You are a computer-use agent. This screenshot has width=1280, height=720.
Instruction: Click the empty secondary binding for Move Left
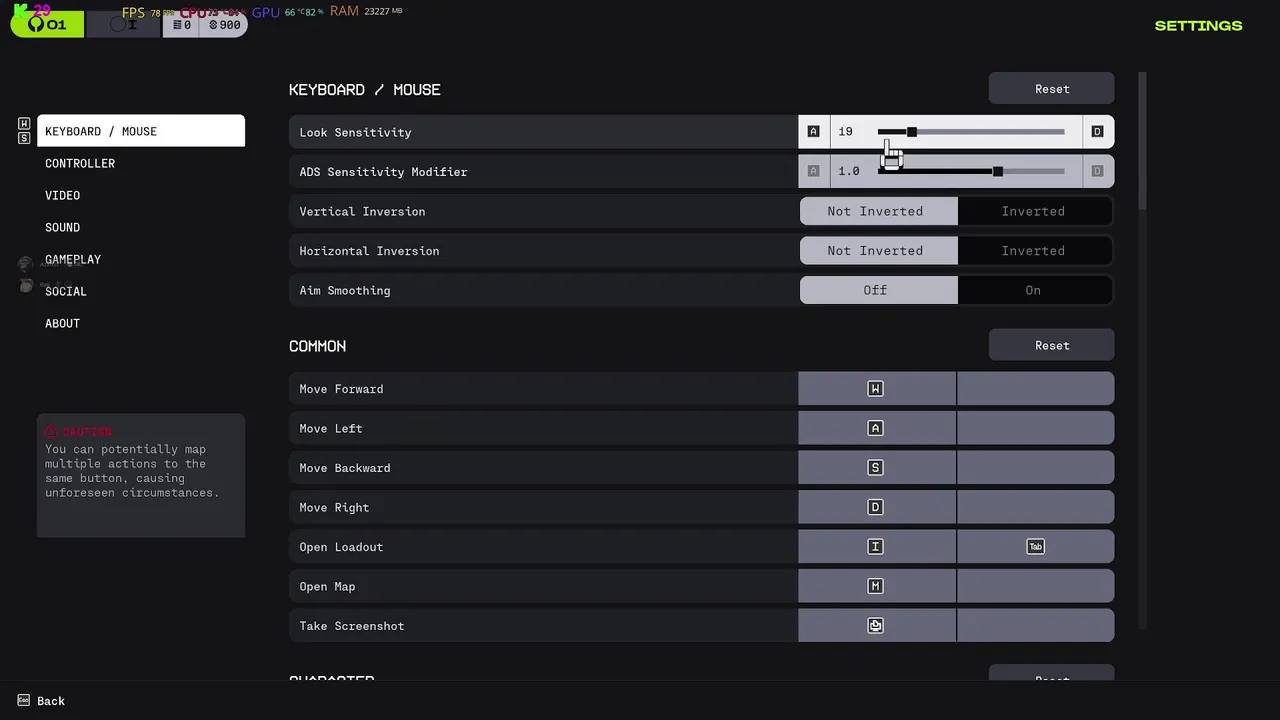point(1035,428)
